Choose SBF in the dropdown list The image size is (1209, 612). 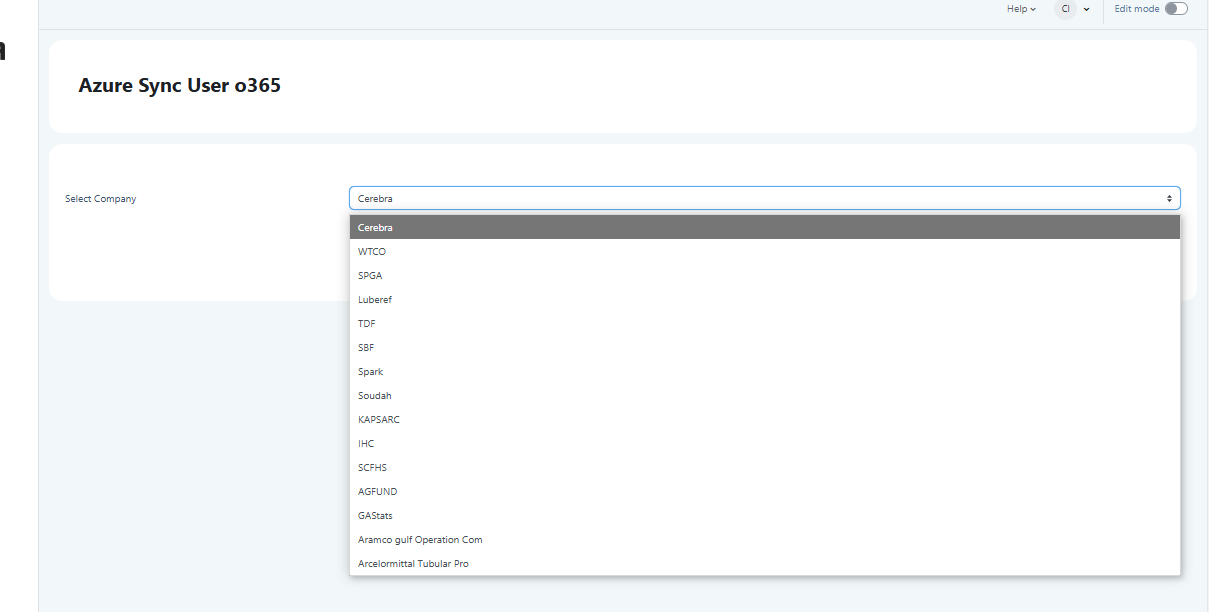click(764, 348)
